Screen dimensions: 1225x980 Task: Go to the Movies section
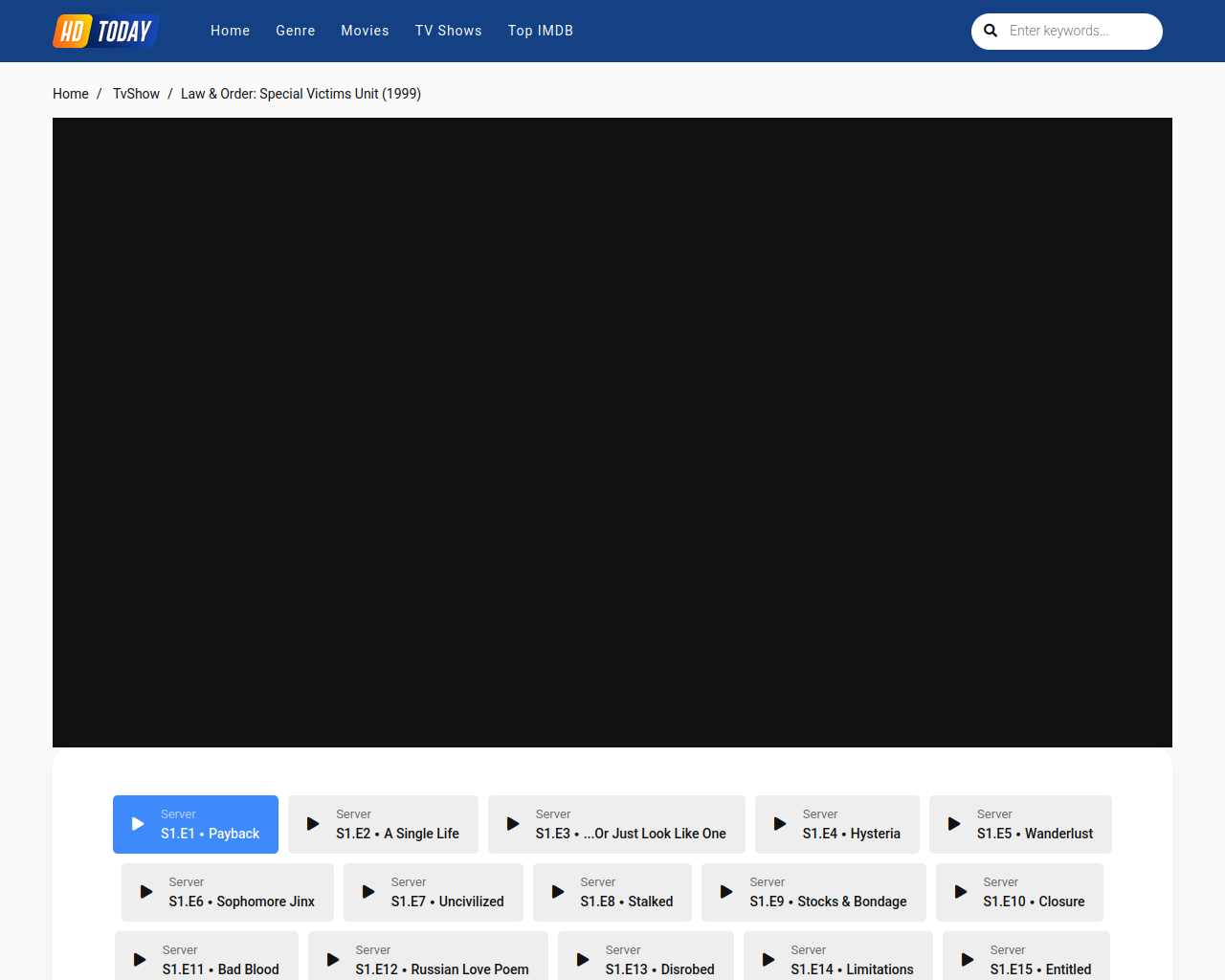tap(365, 31)
